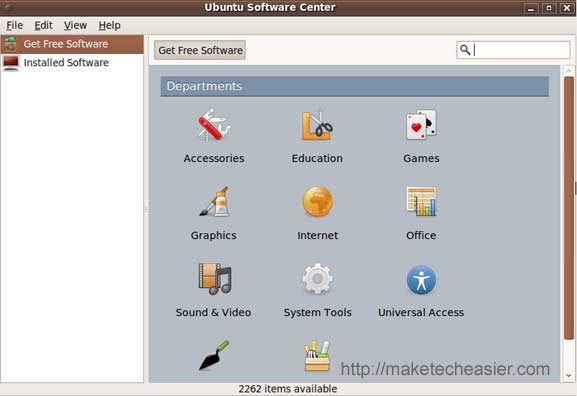Click the Education label
The image size is (577, 396).
317,158
